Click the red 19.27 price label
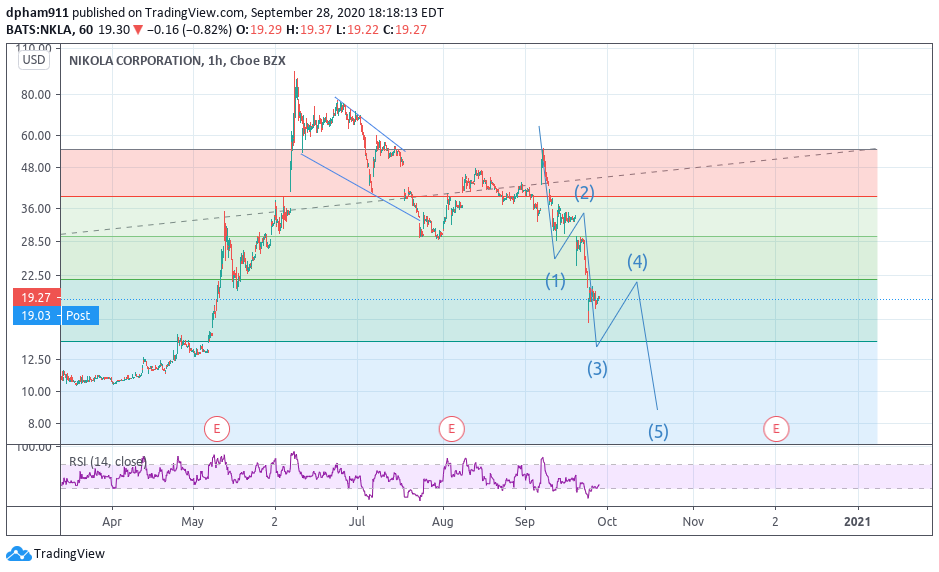The height and width of the screenshot is (572, 939). point(36,297)
